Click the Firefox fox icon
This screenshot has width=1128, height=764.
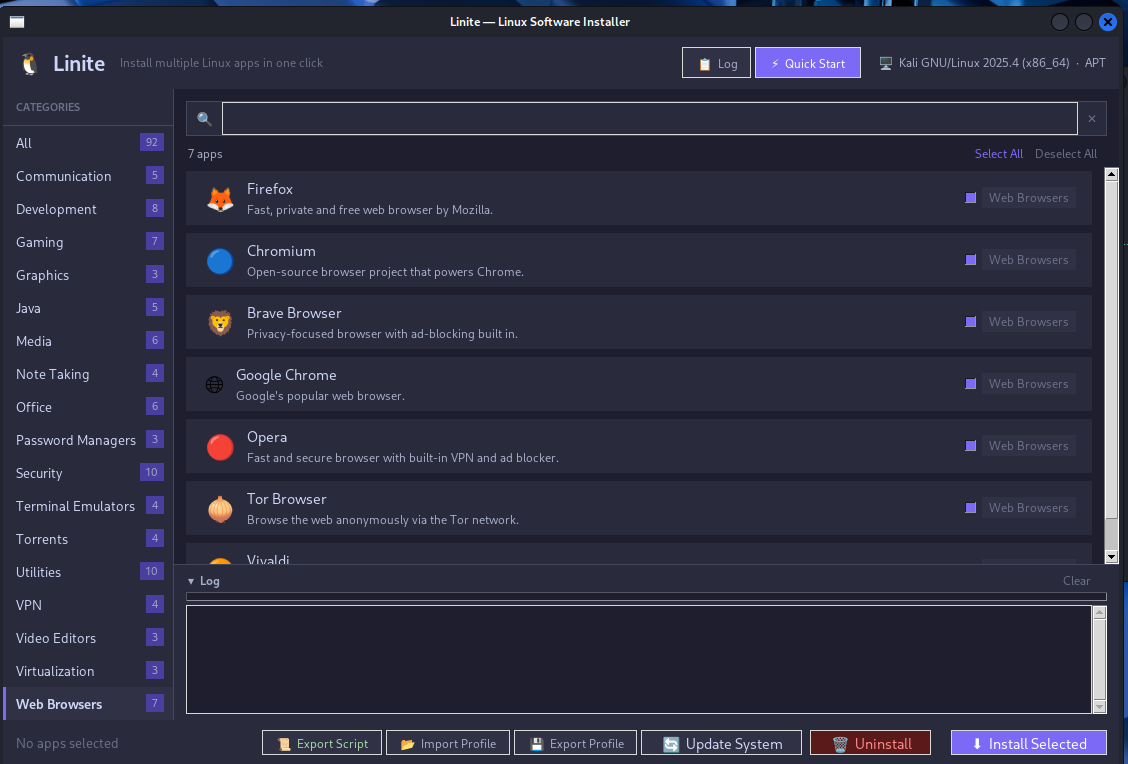pyautogui.click(x=220, y=199)
